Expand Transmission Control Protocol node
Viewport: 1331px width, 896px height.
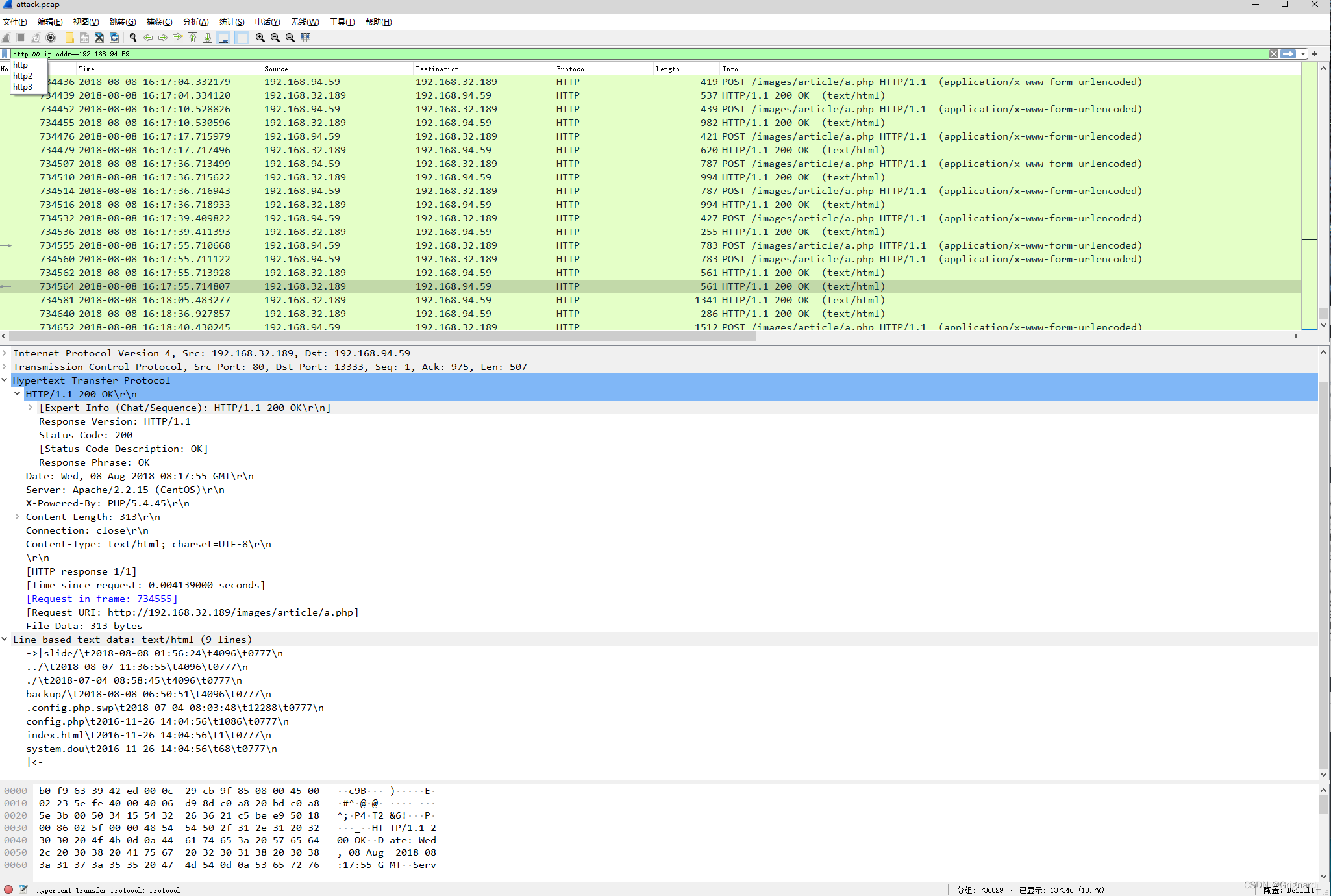tap(5, 367)
